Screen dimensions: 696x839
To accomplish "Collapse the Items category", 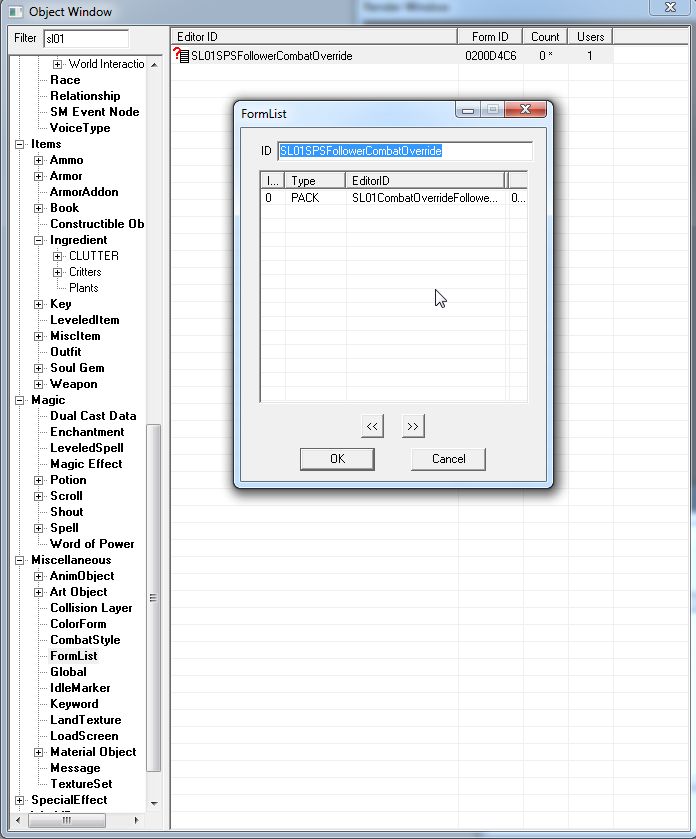I will 20,144.
